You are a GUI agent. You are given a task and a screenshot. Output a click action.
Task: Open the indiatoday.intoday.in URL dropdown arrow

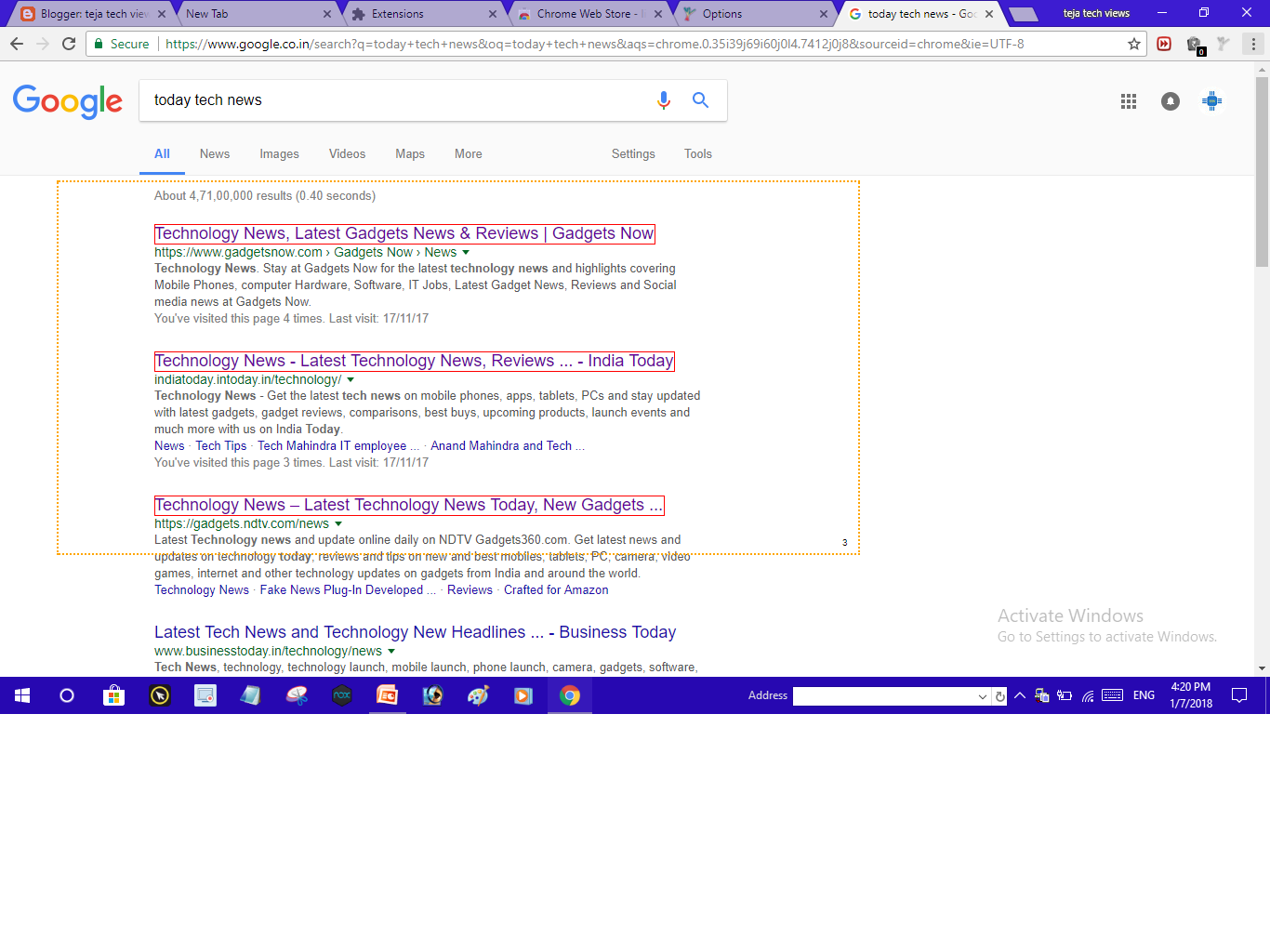point(351,379)
